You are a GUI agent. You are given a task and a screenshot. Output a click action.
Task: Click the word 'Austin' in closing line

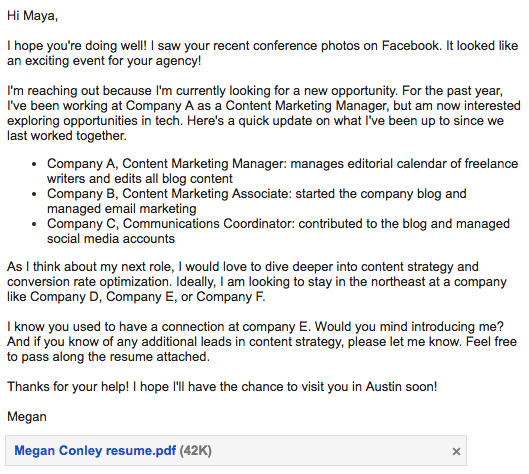(x=384, y=387)
